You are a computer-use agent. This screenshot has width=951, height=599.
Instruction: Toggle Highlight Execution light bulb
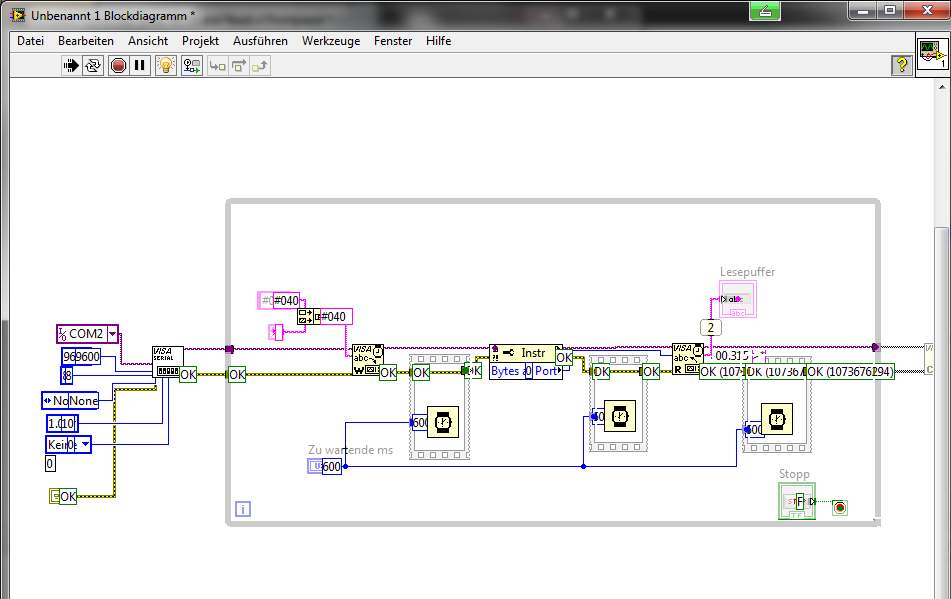coord(166,65)
